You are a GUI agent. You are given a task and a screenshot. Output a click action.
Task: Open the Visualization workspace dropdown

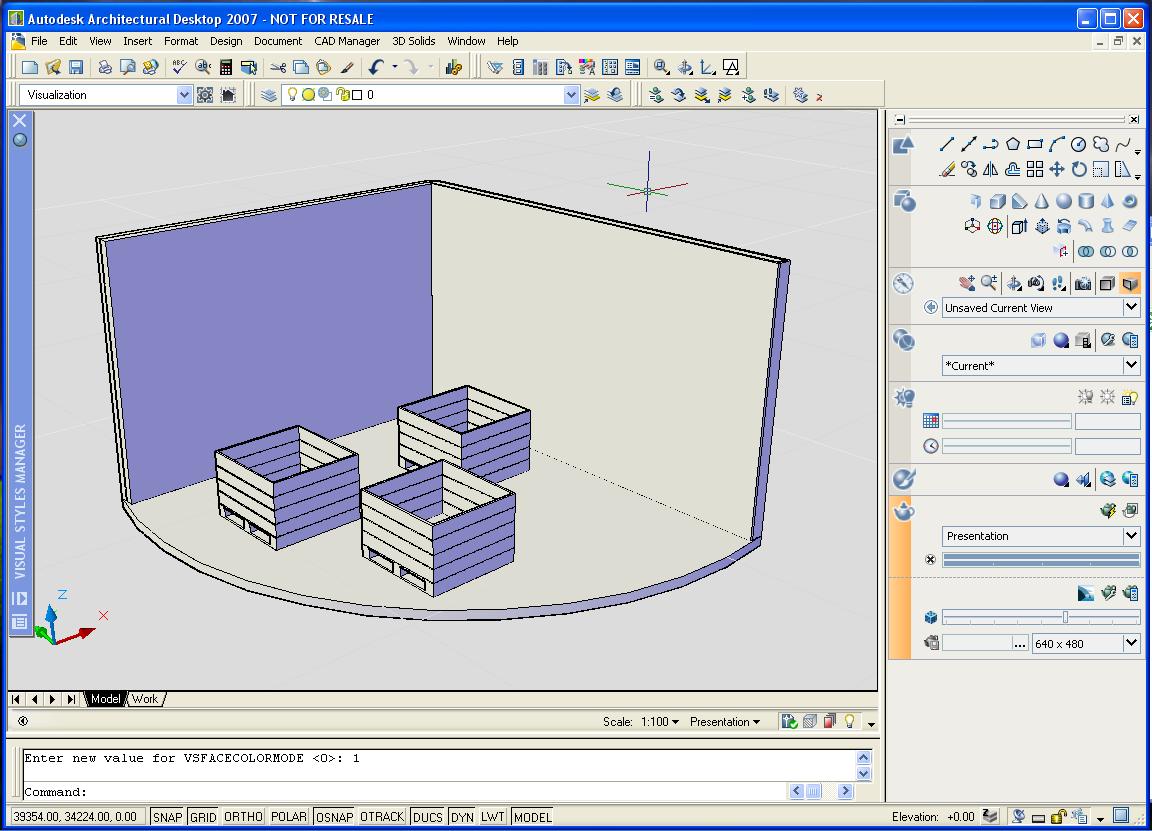184,95
